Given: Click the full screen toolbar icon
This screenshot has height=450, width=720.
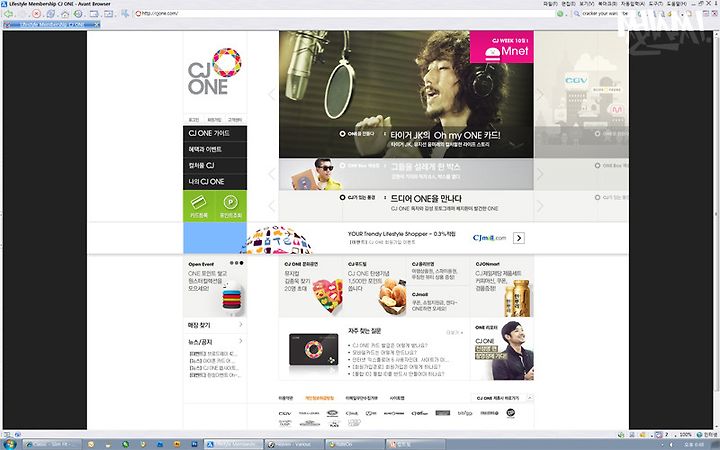Looking at the screenshot, I should pos(109,14).
